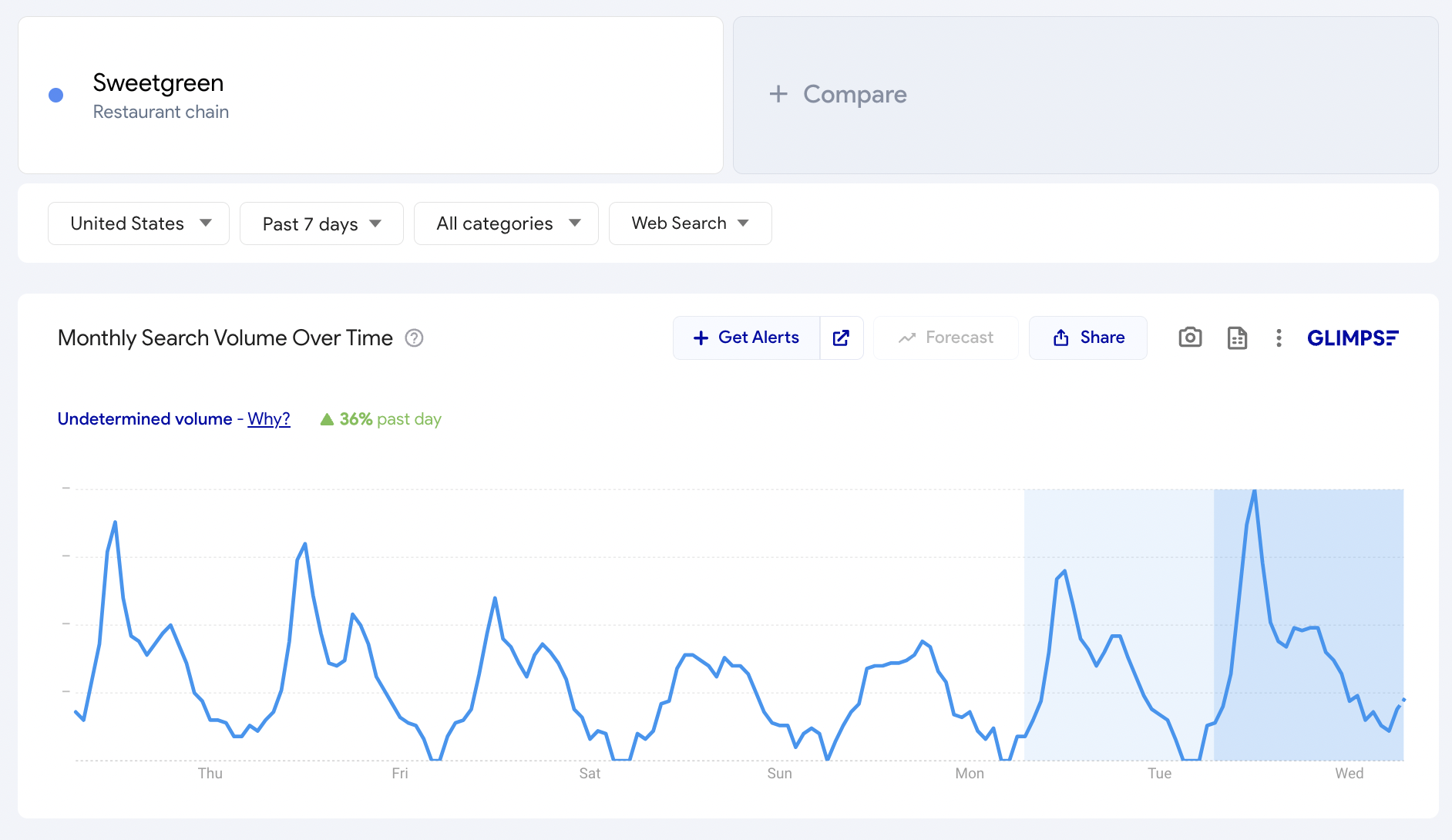The width and height of the screenshot is (1452, 840).
Task: Click the plus icon in Compare box
Action: (x=778, y=94)
